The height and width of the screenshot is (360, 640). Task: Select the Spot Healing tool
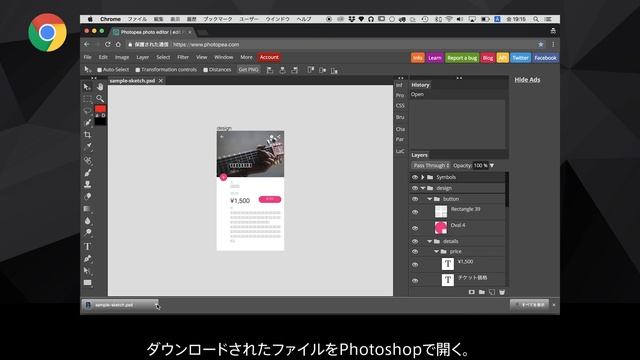point(87,160)
